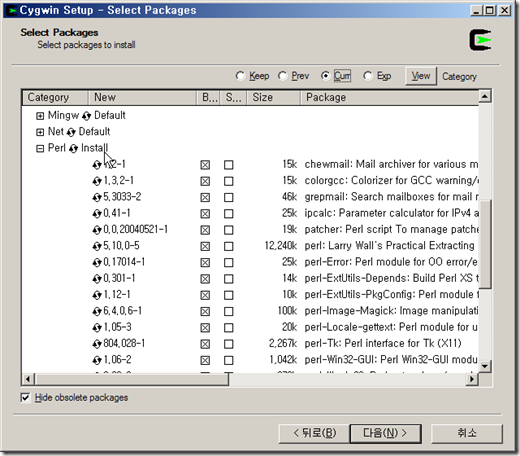This screenshot has height=456, width=520.
Task: Cycle version icon for chewmail package
Action: (97, 165)
